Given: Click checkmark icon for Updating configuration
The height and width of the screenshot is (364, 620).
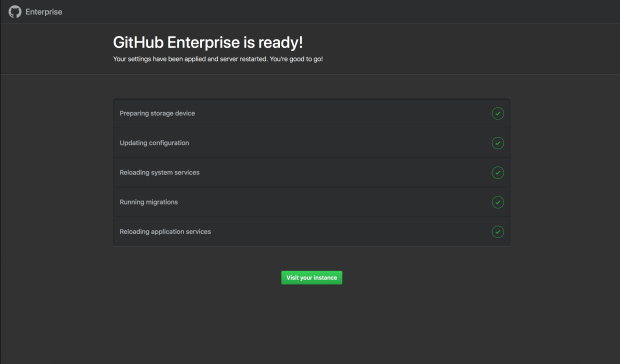Looking at the screenshot, I should point(498,143).
